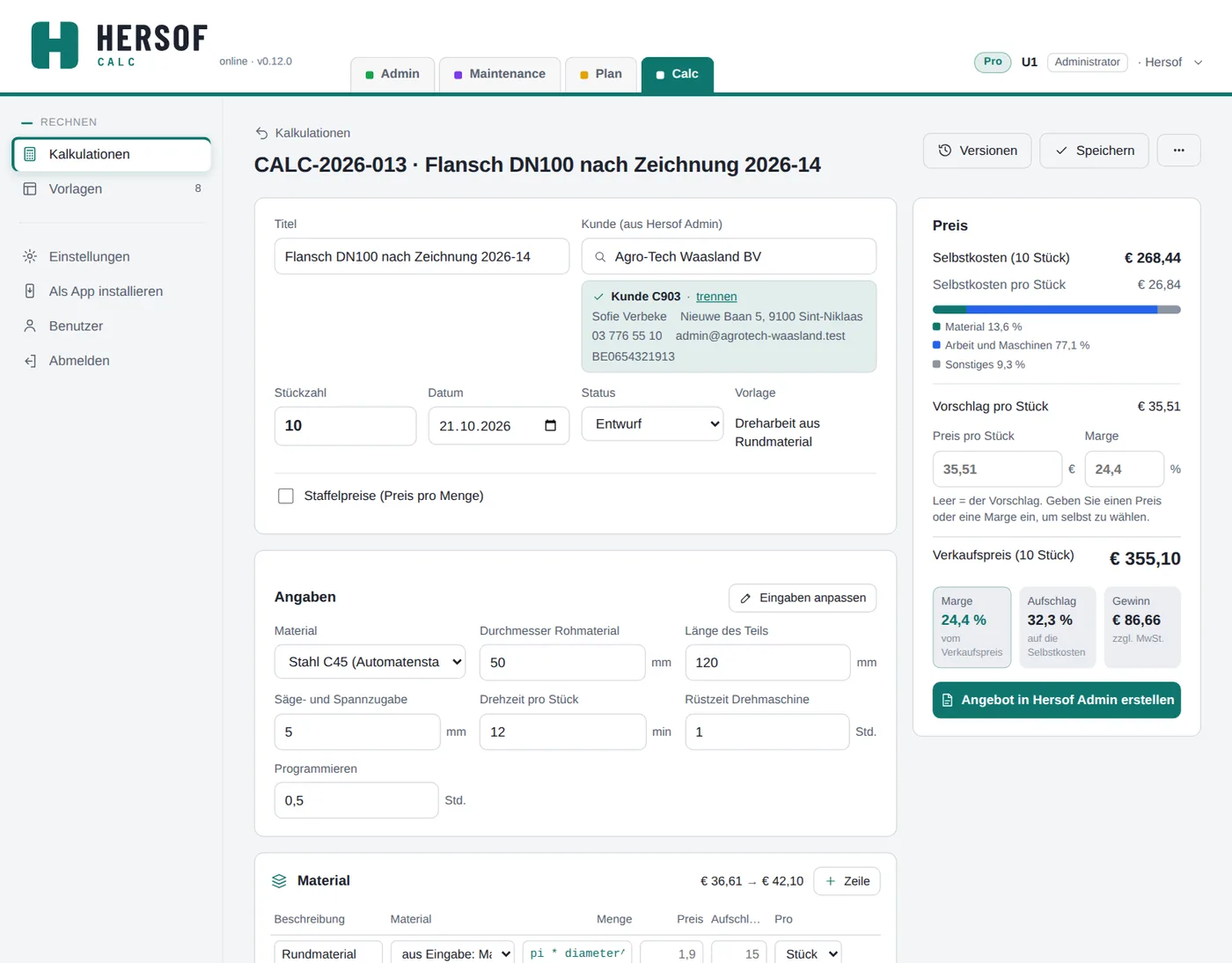Click the Vorlagen sidebar icon

30,188
